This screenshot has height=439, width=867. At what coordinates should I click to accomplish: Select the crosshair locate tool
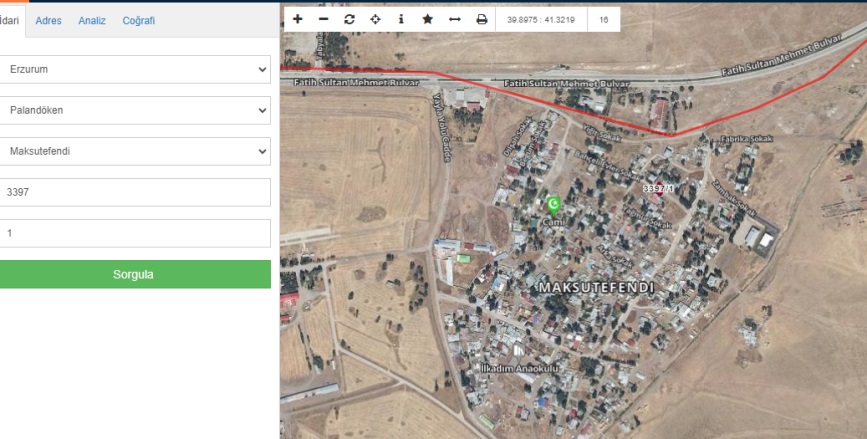[375, 19]
